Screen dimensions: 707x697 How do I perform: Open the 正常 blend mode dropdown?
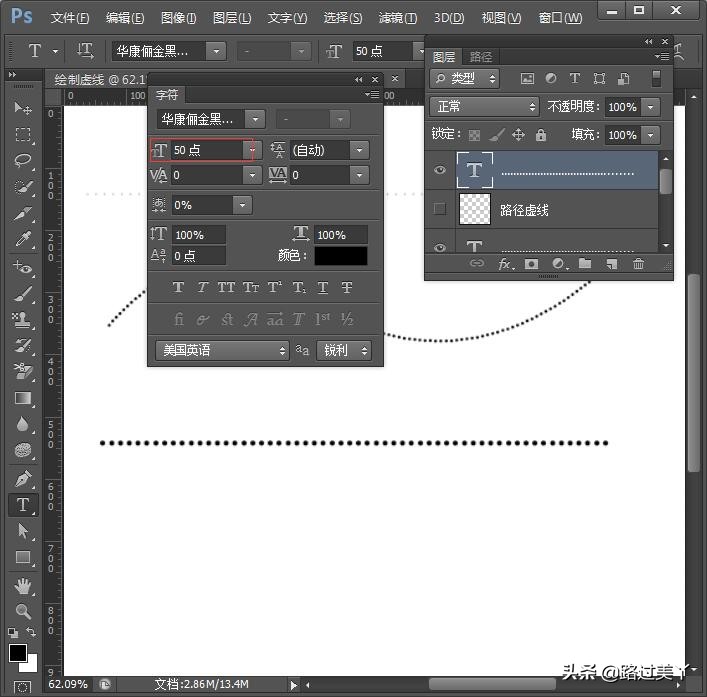tap(485, 106)
